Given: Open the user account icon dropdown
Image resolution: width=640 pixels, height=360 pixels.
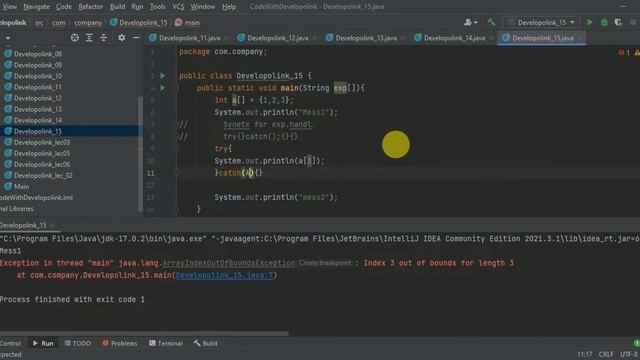Looking at the screenshot, I should tap(470, 22).
